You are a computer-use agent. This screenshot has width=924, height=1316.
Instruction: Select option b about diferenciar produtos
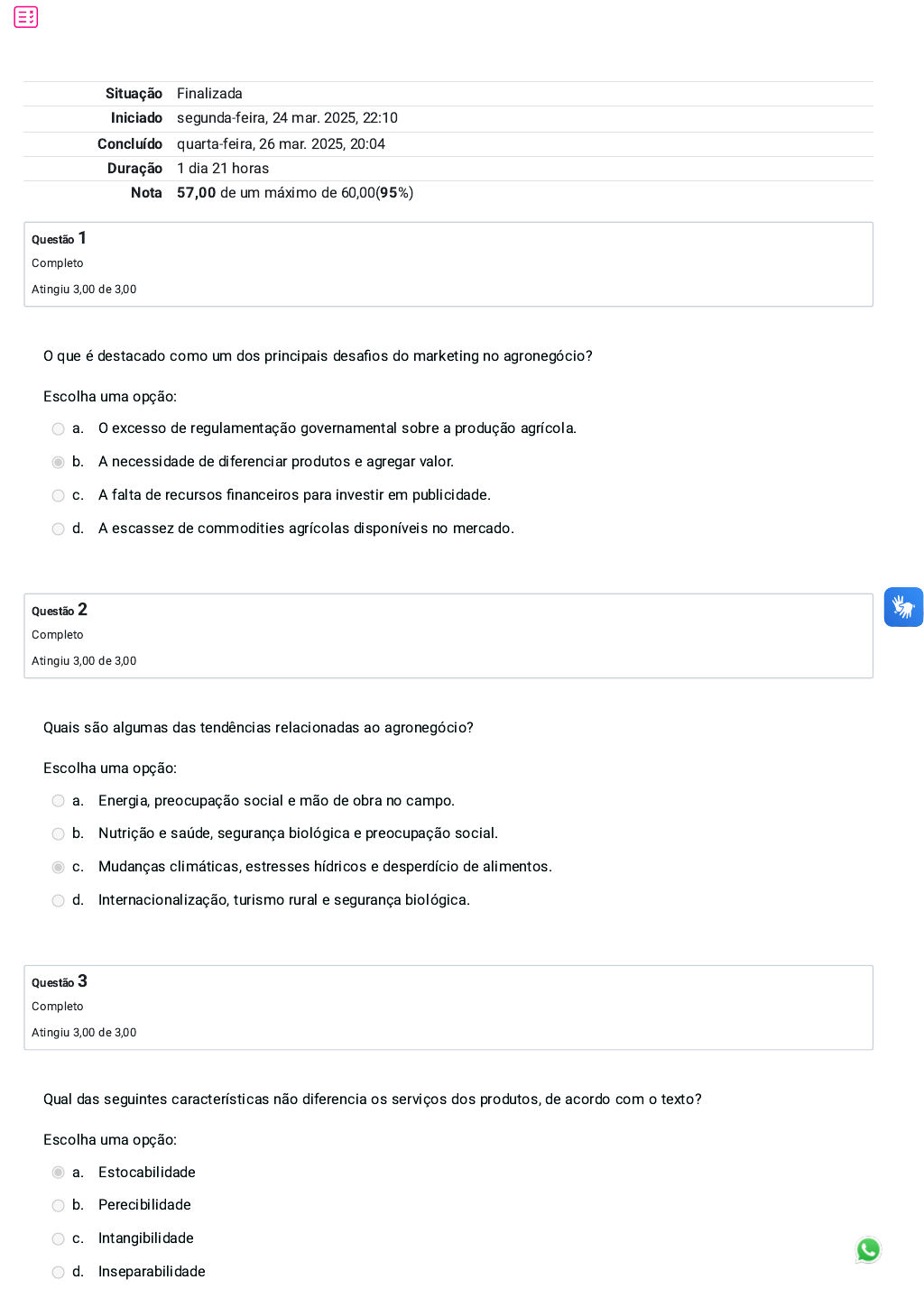(59, 463)
